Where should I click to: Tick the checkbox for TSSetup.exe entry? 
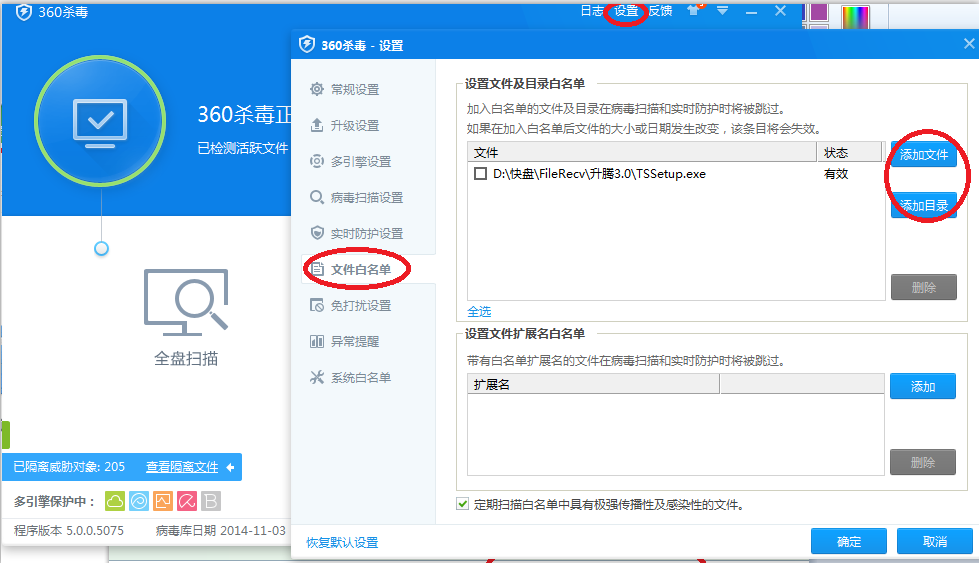click(480, 174)
